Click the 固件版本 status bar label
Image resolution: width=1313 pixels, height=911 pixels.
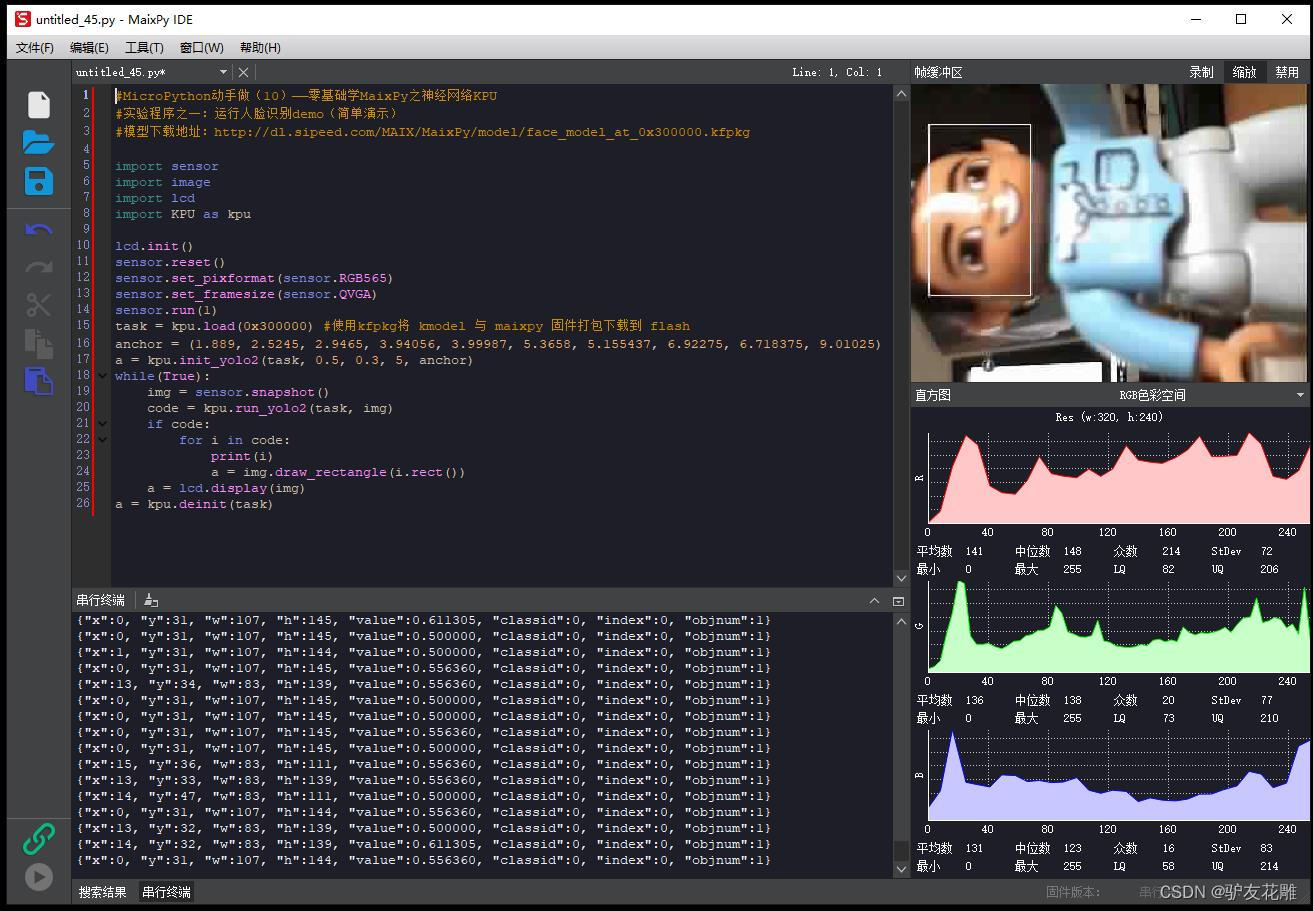[x=1073, y=892]
